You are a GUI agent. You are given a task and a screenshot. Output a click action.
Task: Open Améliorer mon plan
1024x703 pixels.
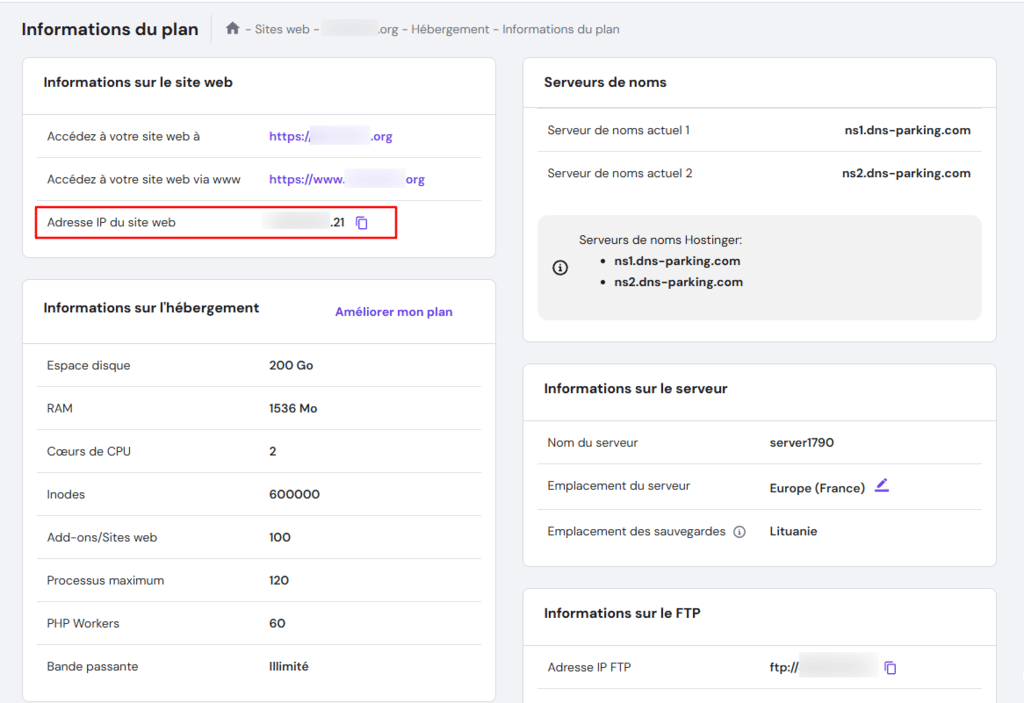393,311
